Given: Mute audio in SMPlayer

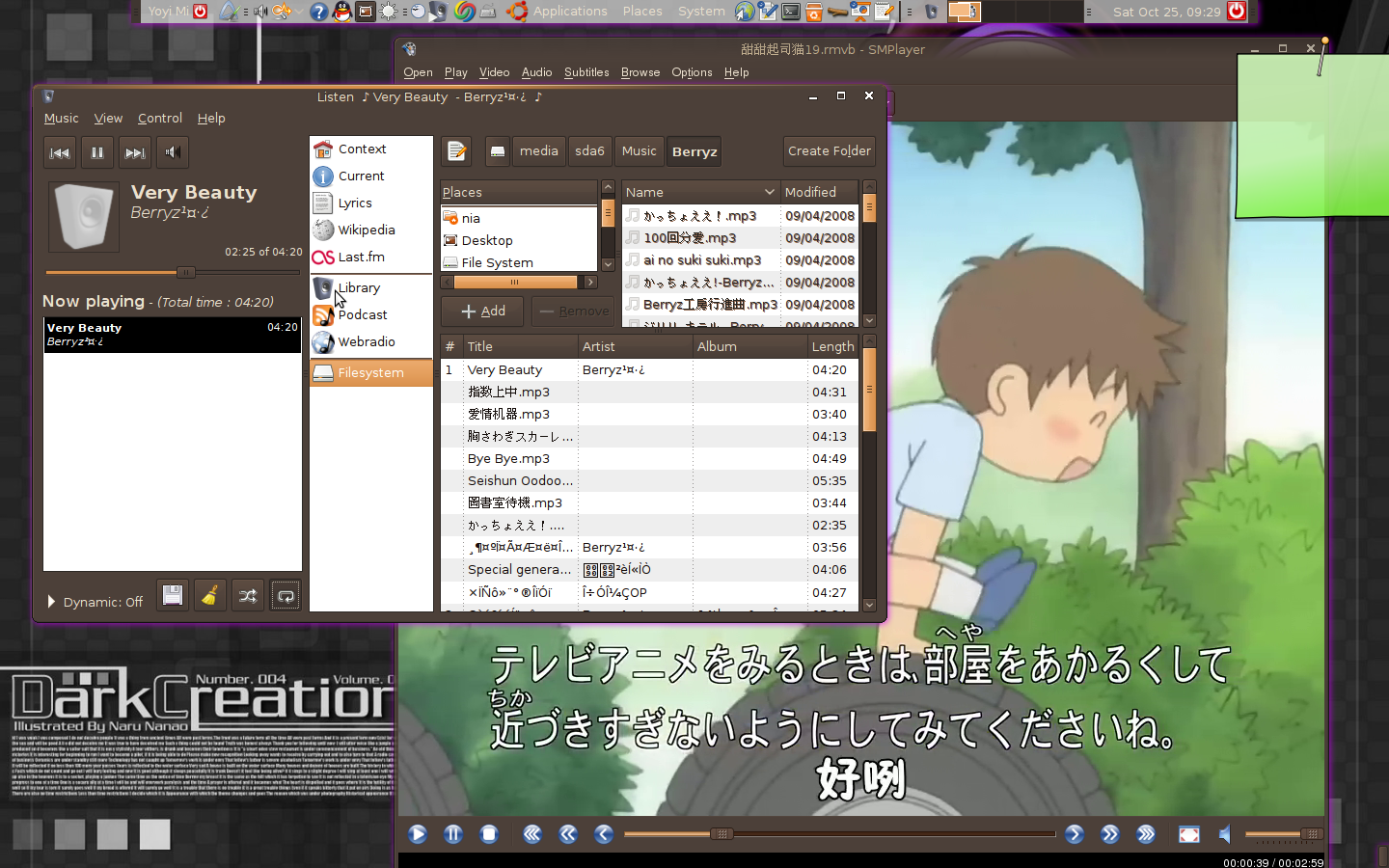Looking at the screenshot, I should tap(1225, 834).
